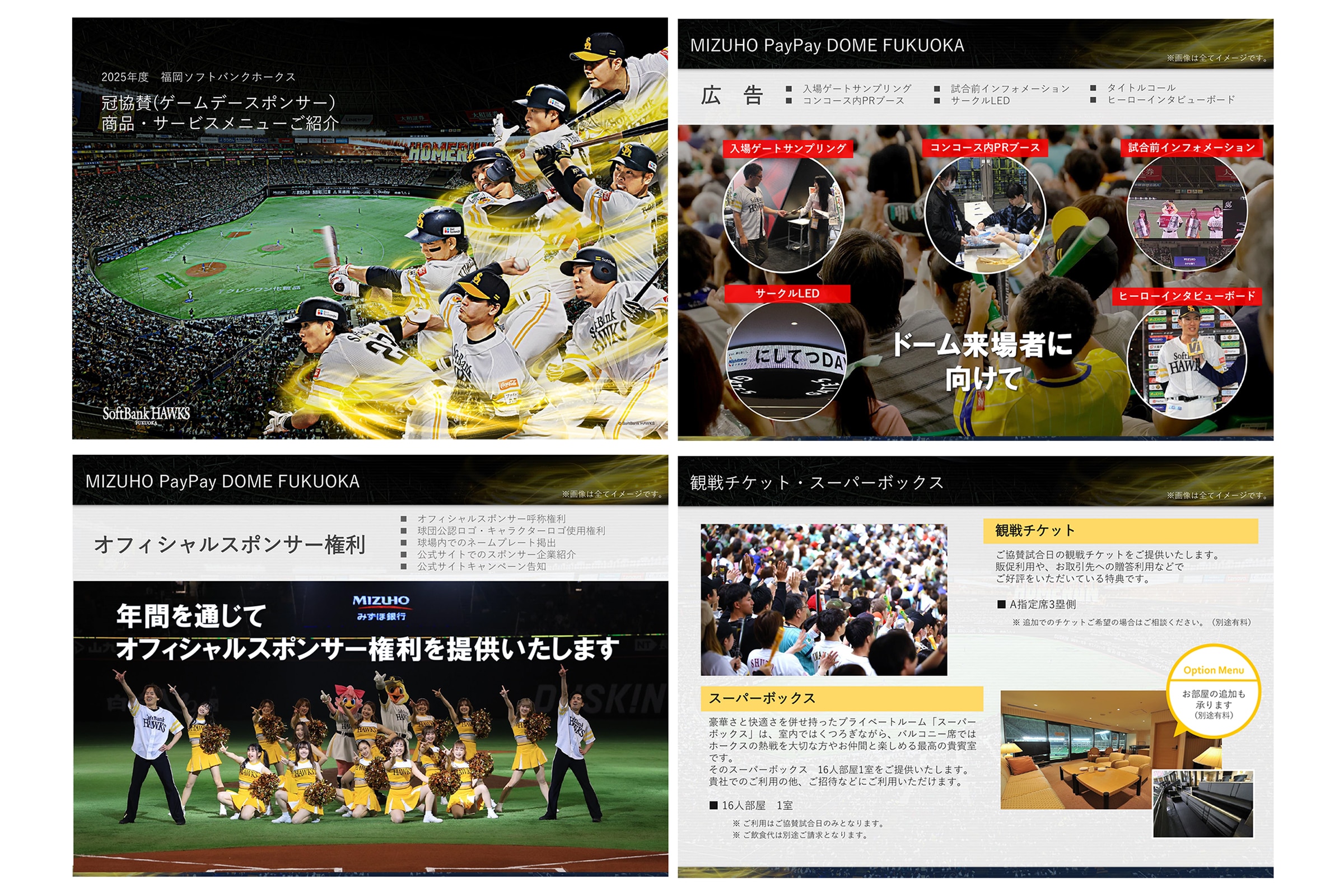The height and width of the screenshot is (896, 1344).
Task: Click the SoftBank HAWKS logo on cover slide
Action: coord(146,414)
